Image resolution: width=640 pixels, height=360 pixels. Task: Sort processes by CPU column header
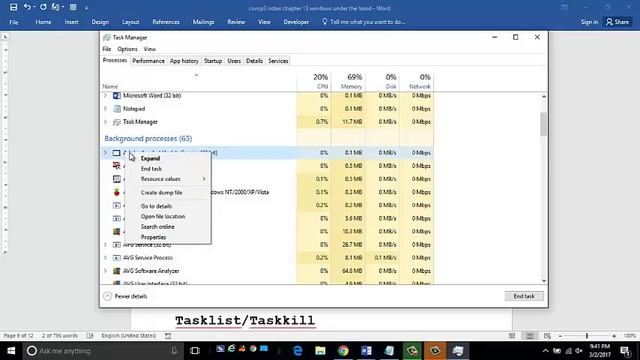point(314,81)
